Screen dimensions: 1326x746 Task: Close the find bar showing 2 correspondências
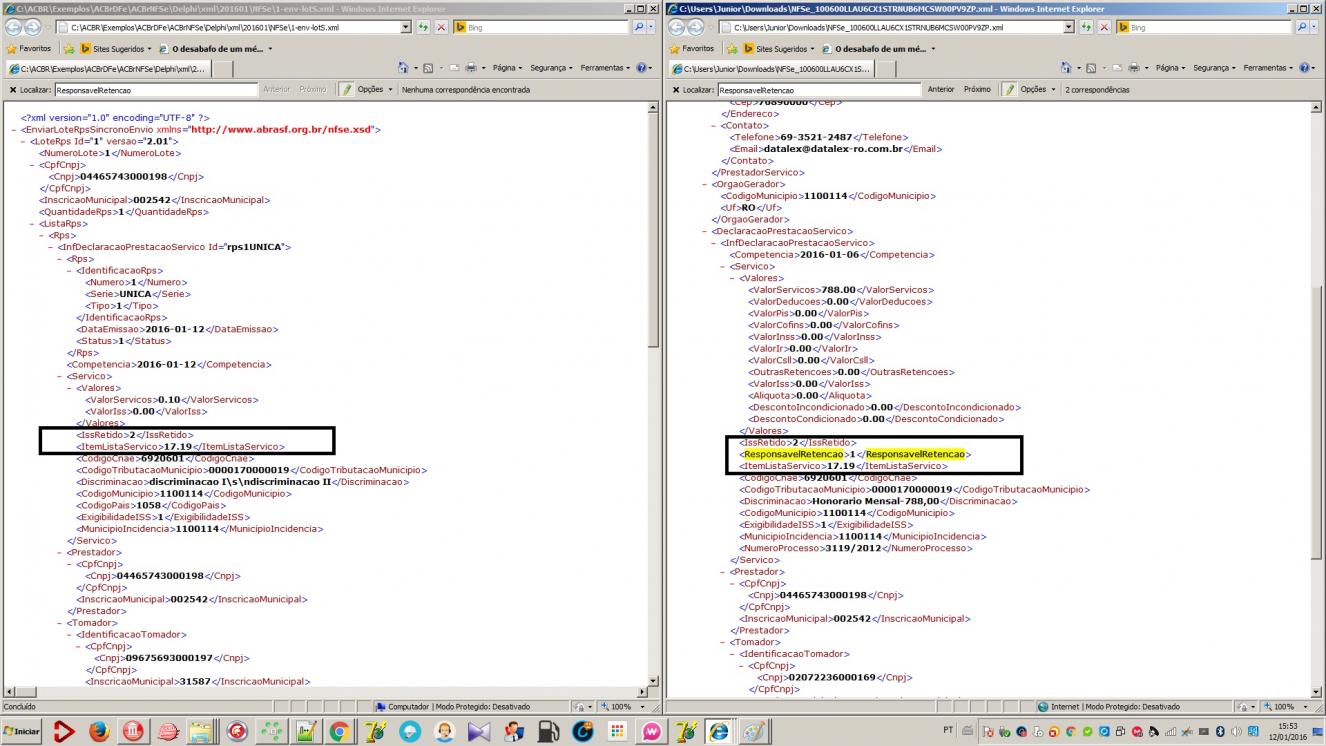click(x=672, y=89)
